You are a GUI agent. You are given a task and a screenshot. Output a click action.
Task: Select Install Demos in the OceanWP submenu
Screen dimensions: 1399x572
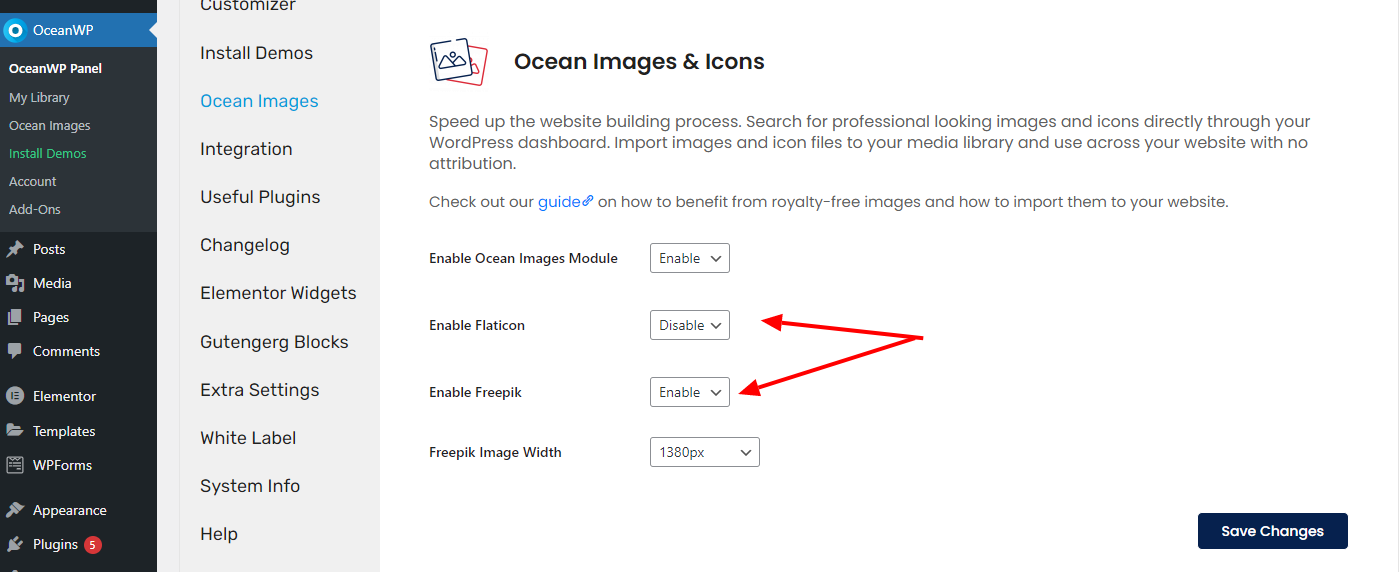[x=48, y=153]
